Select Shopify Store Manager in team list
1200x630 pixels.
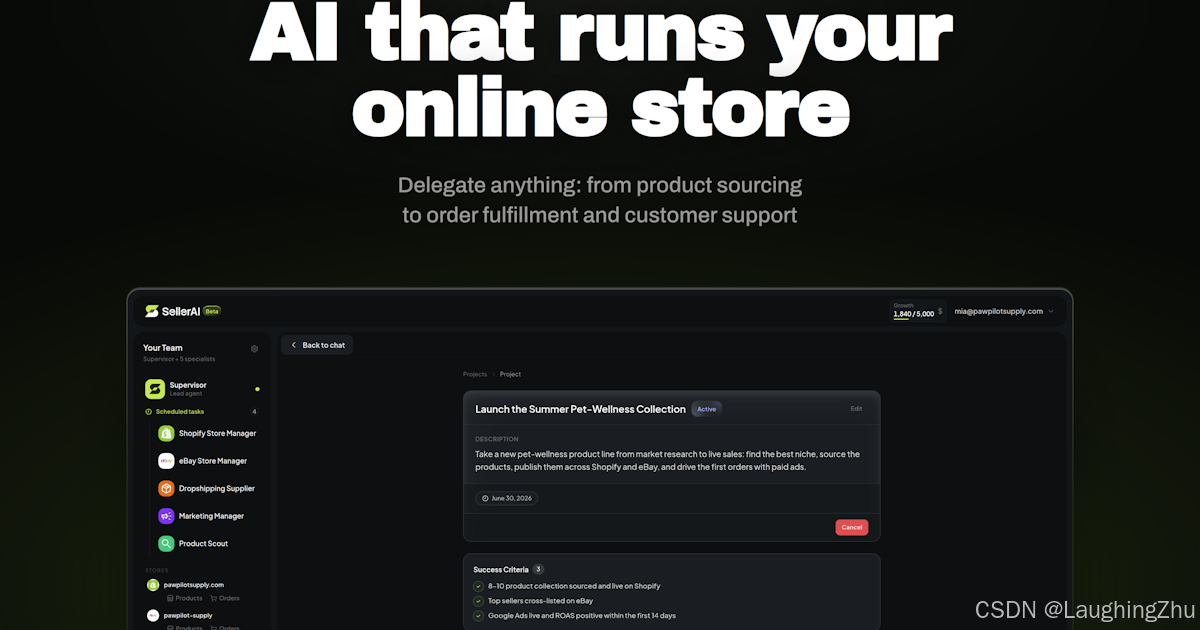pos(207,434)
